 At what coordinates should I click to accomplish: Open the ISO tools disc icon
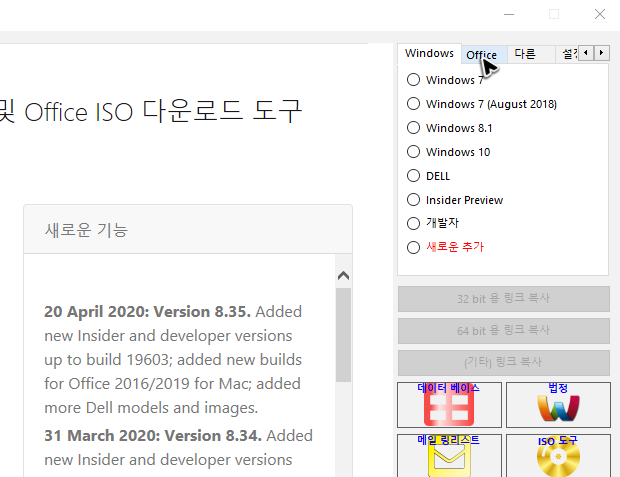558,456
